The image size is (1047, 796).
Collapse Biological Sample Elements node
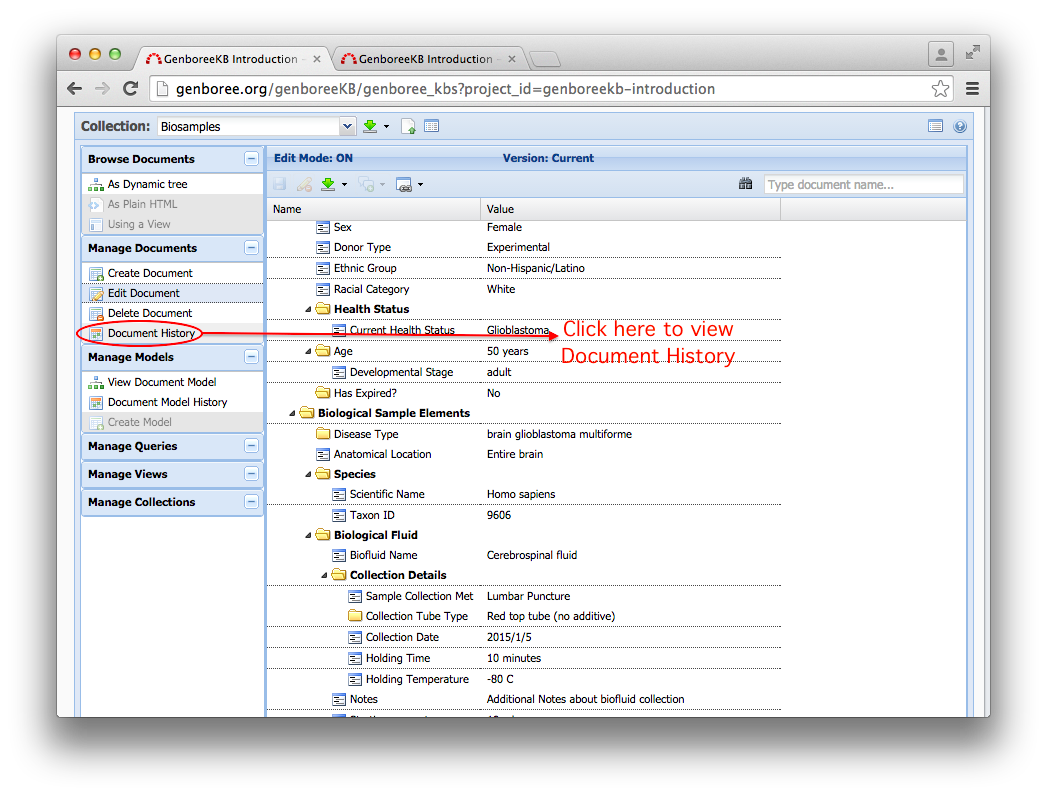point(292,413)
